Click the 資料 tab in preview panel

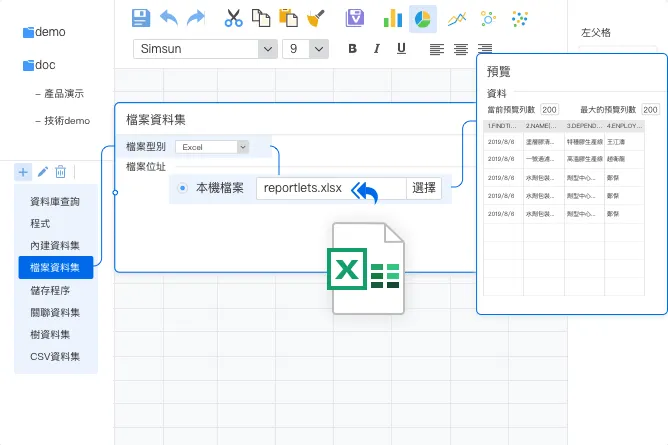click(x=496, y=94)
